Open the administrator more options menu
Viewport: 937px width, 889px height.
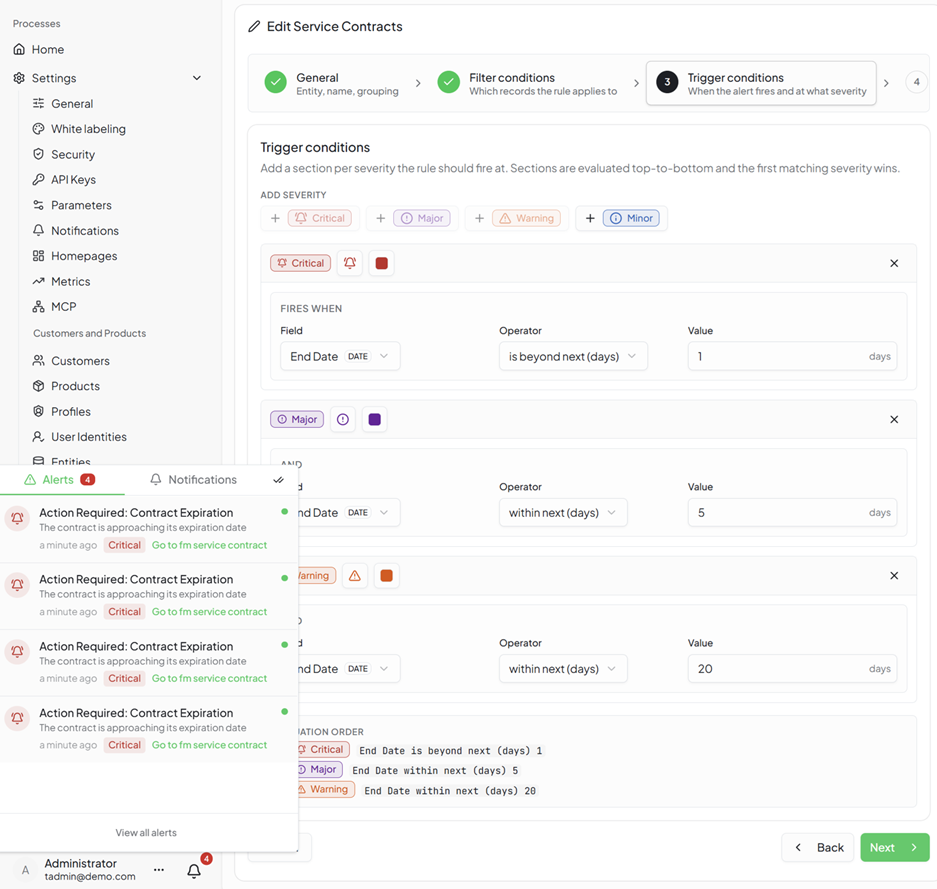(x=158, y=870)
